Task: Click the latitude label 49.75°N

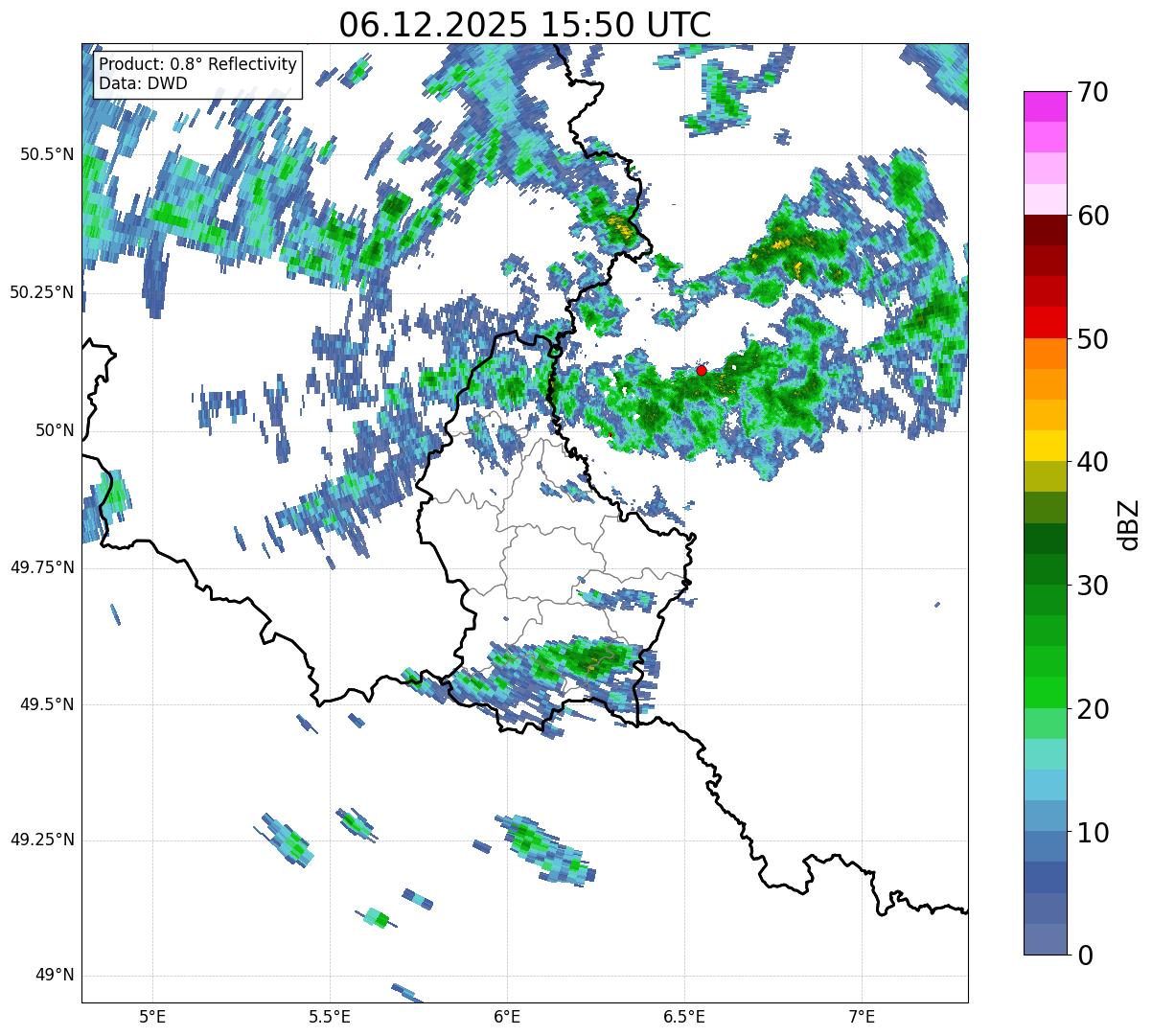Action: 42,567
